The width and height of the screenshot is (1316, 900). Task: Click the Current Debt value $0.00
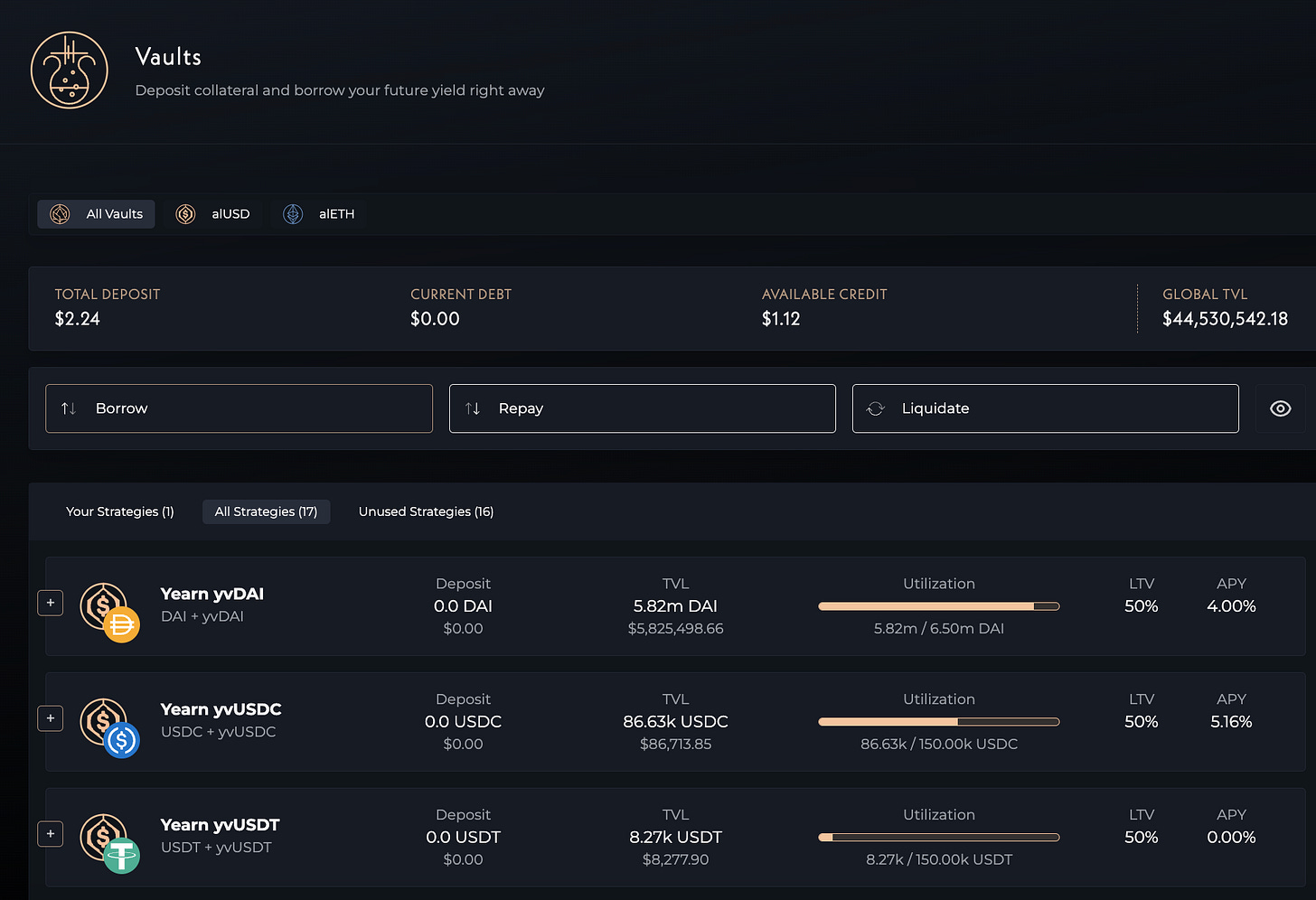coord(435,319)
